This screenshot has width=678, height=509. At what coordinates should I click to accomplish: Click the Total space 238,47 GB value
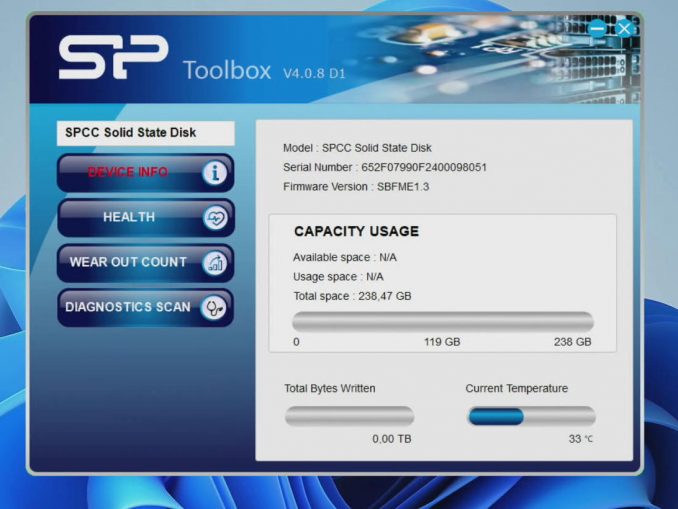pos(352,296)
